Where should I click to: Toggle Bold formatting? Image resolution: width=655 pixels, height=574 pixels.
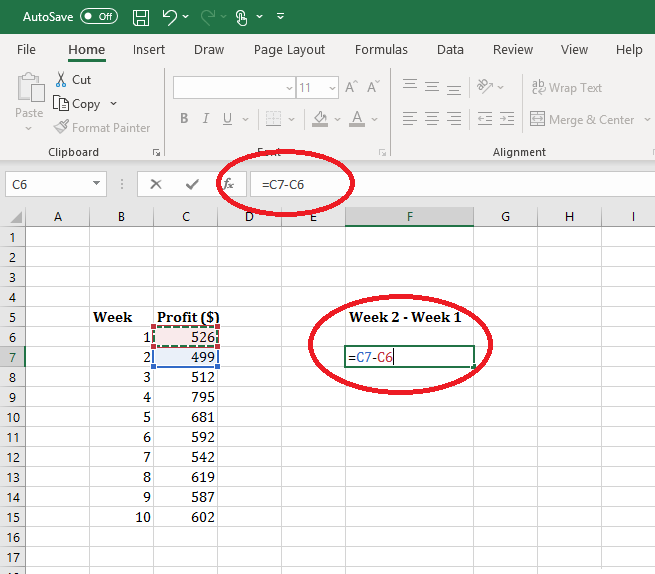pos(184,119)
